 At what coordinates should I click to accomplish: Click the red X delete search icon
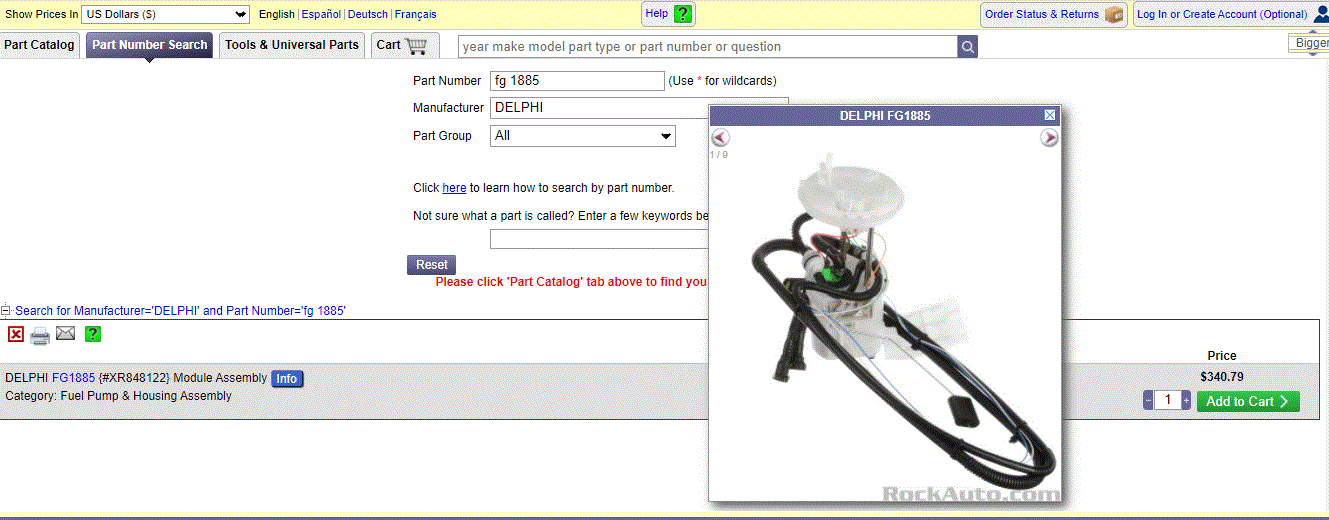click(16, 334)
